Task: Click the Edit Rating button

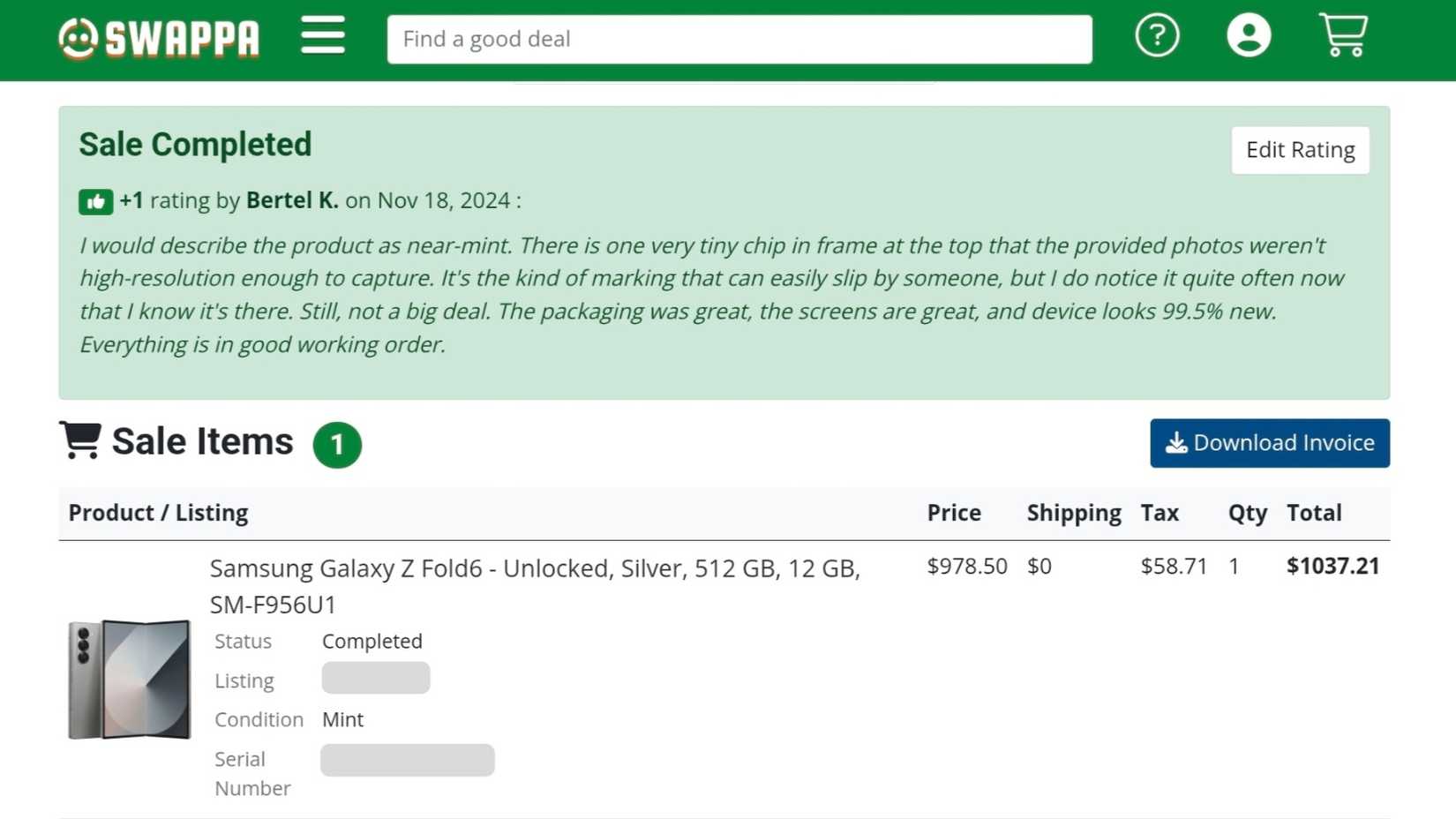Action: pos(1300,150)
